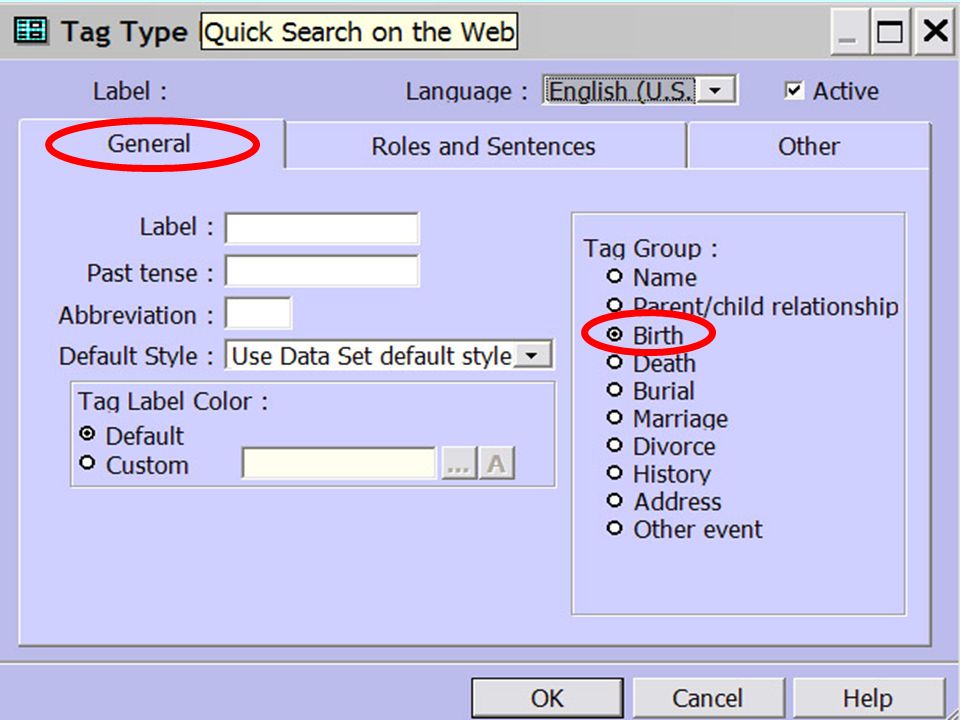Open the Language dropdown
The width and height of the screenshot is (960, 720).
716,91
